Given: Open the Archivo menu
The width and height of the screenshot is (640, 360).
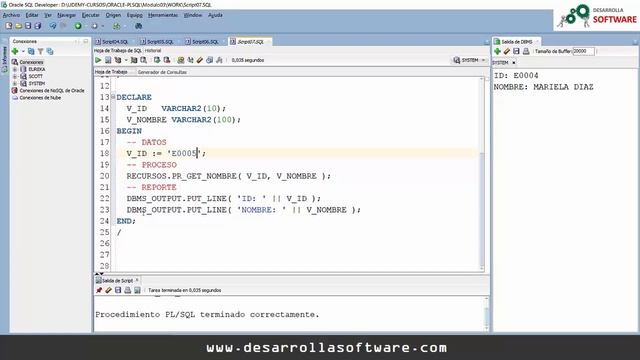Looking at the screenshot, I should [11, 15].
